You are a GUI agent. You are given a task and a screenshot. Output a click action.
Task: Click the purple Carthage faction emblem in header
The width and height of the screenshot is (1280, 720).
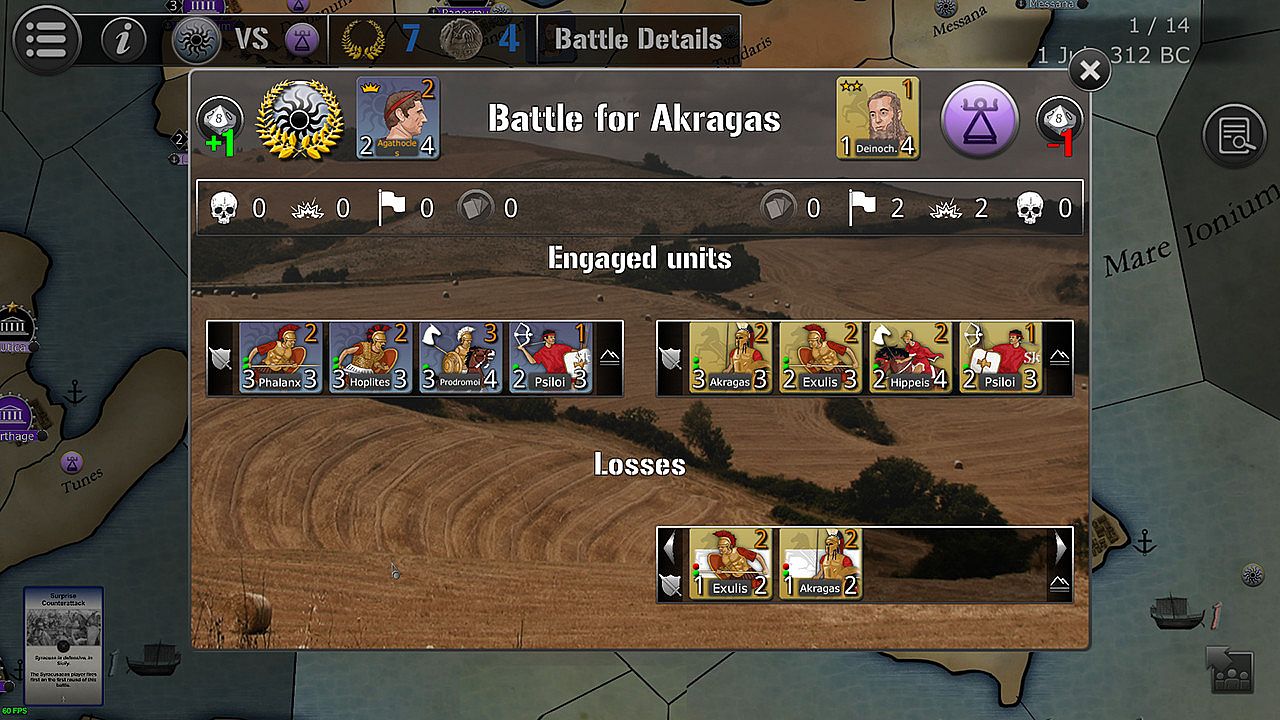click(302, 40)
